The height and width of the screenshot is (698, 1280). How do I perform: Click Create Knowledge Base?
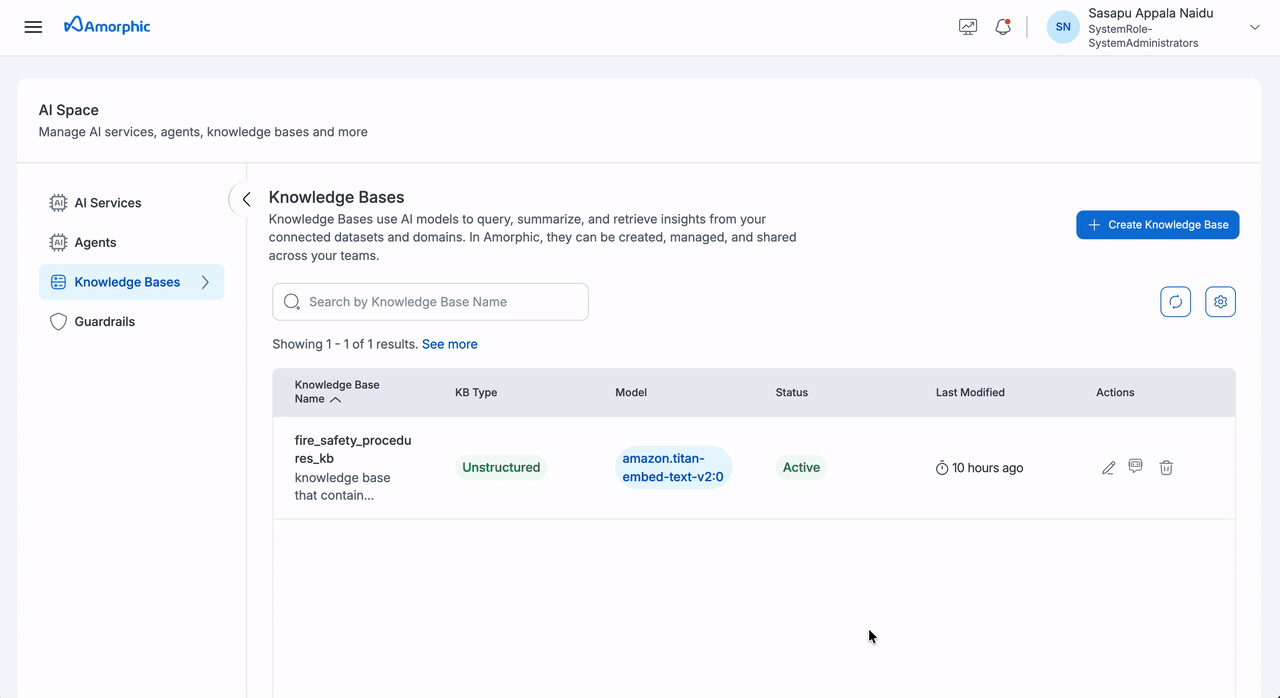pyautogui.click(x=1157, y=224)
